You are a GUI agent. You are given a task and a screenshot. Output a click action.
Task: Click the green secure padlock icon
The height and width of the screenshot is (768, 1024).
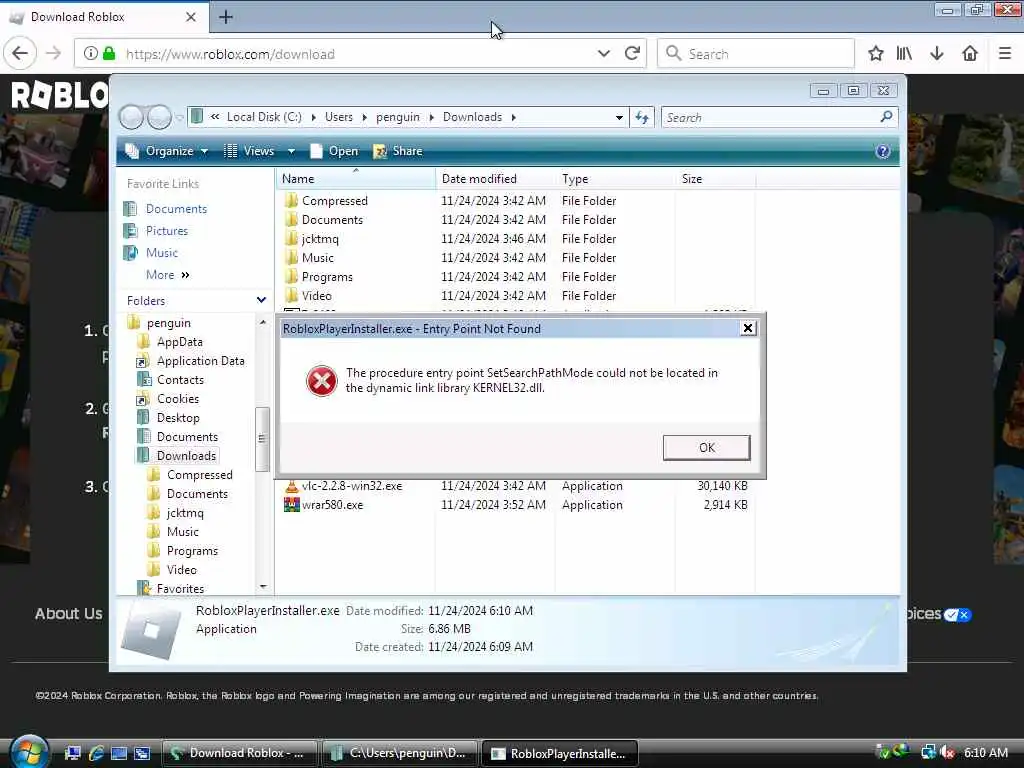coord(109,54)
